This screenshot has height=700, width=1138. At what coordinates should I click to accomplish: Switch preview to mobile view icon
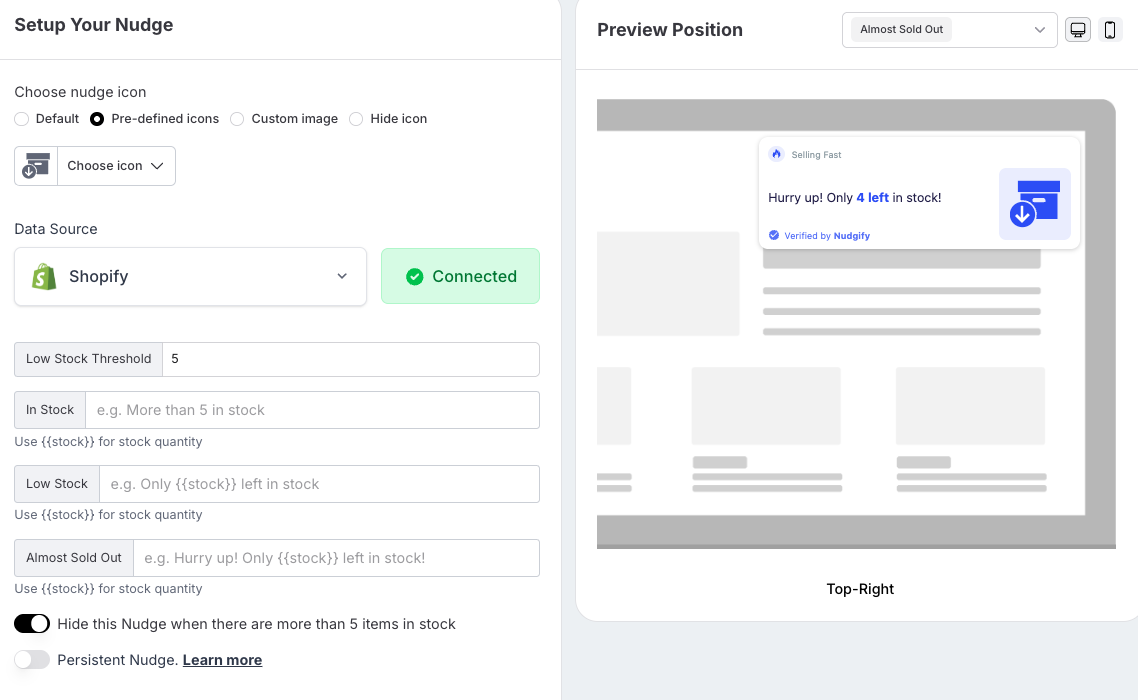point(1109,30)
